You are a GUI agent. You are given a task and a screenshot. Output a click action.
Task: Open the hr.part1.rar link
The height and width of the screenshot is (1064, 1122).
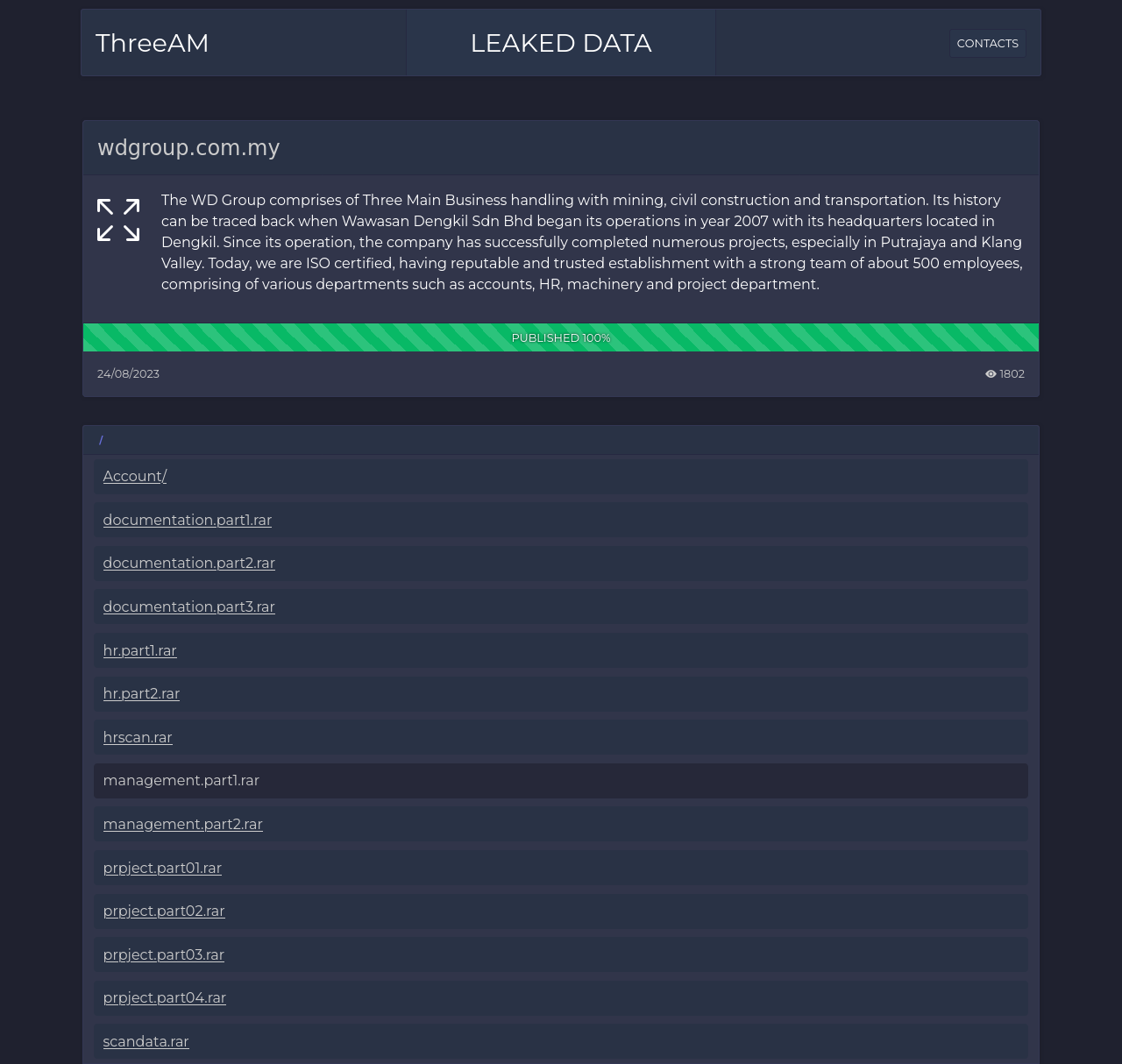(140, 651)
